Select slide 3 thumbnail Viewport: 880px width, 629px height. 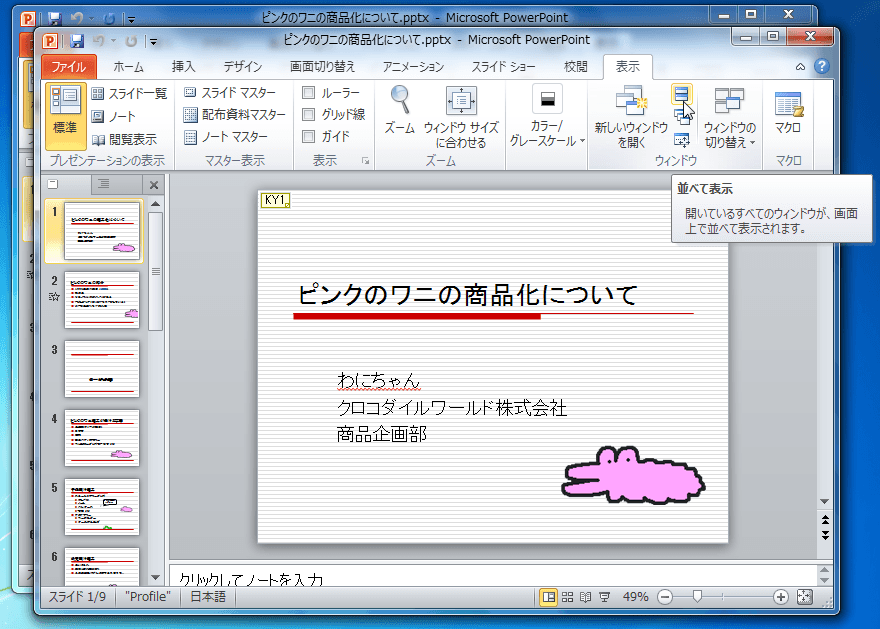click(x=102, y=369)
